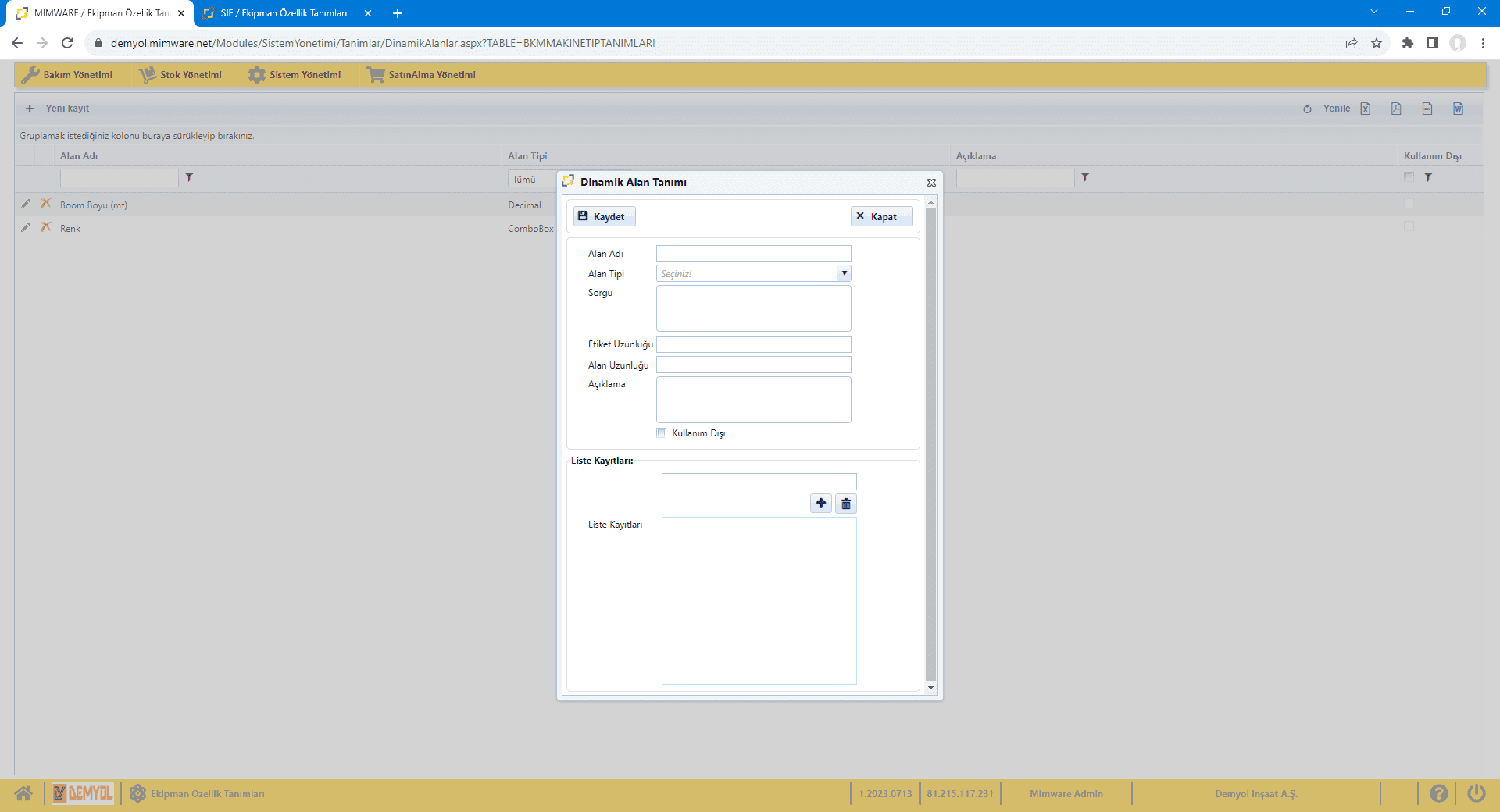Click the Alan Adı column filter funnel

click(x=189, y=178)
